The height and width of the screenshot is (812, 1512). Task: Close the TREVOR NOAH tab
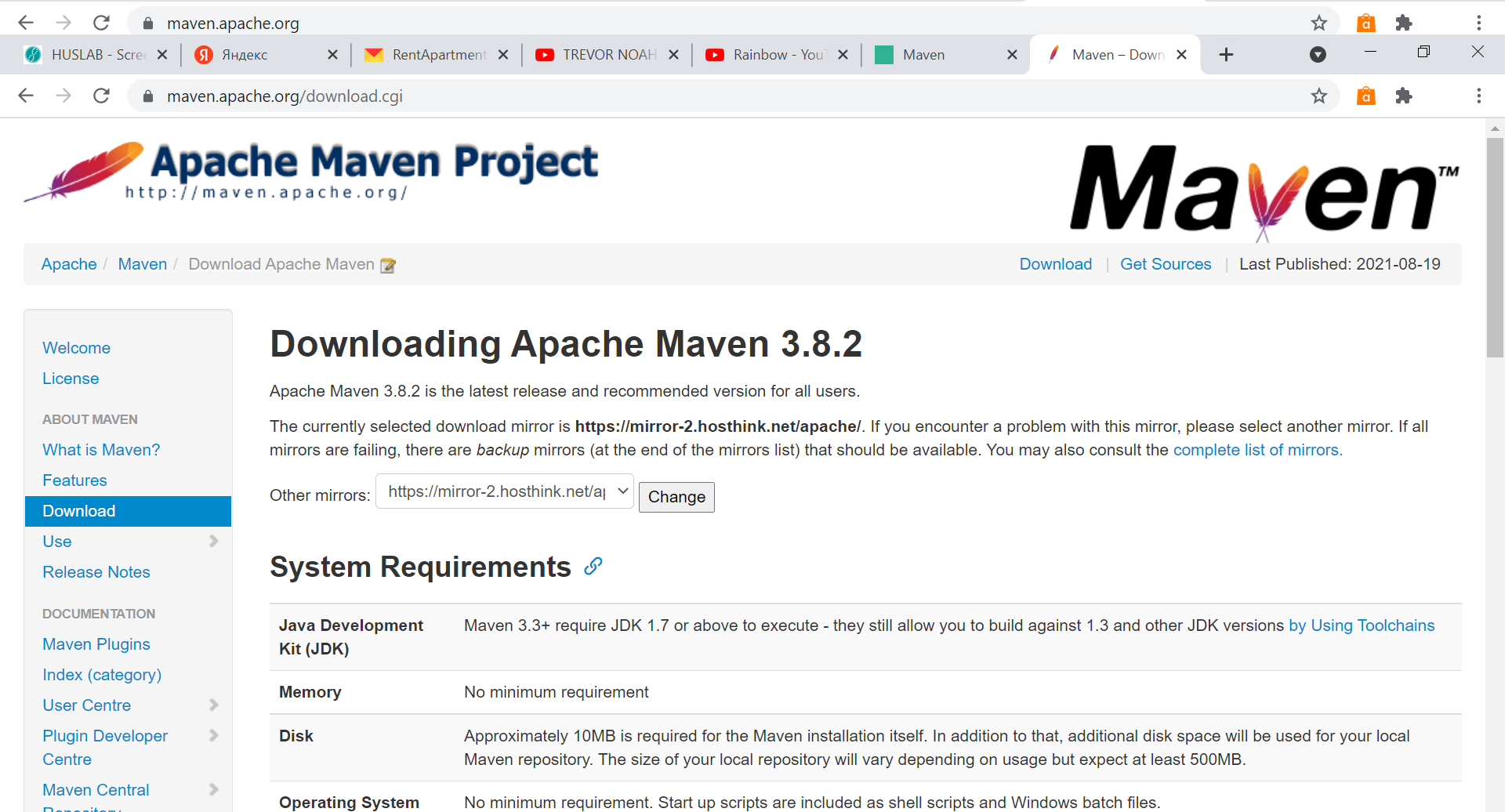tap(673, 55)
